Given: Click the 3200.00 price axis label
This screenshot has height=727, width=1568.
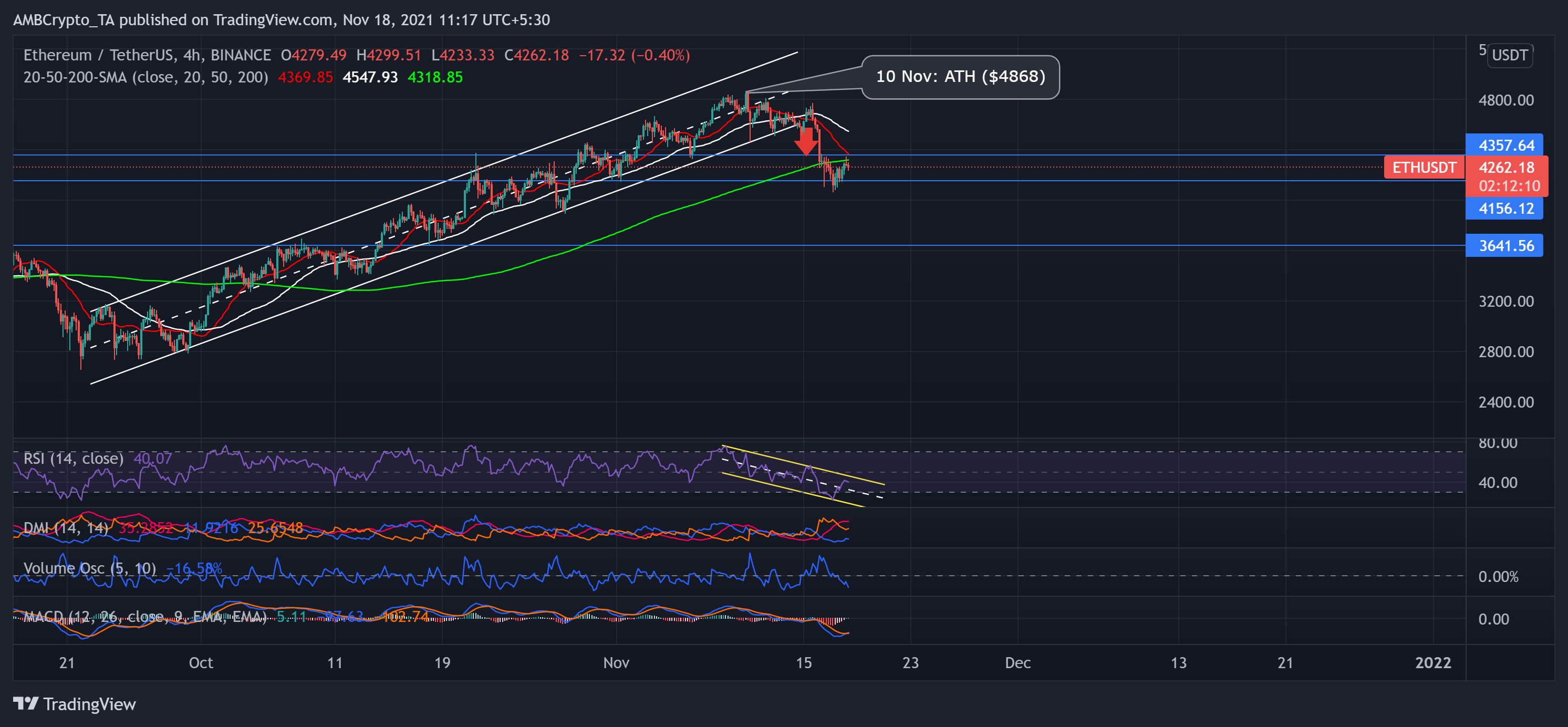Looking at the screenshot, I should coord(1506,302).
